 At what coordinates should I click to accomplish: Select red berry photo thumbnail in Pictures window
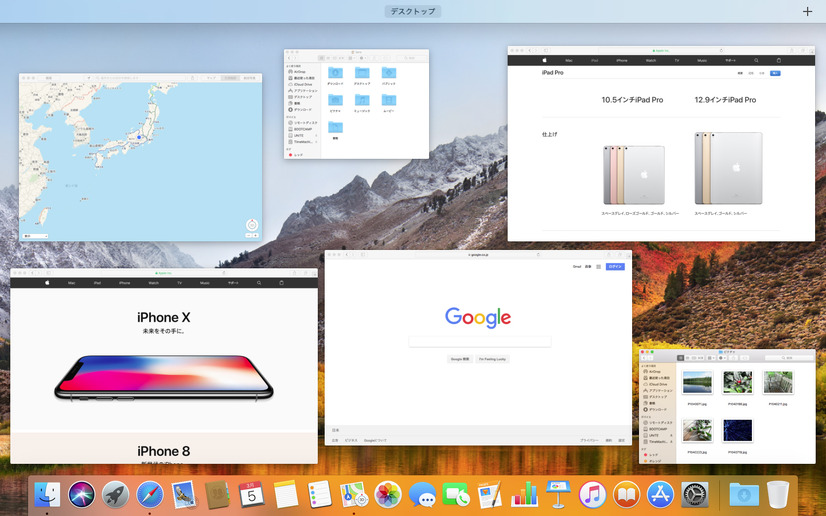pos(738,383)
